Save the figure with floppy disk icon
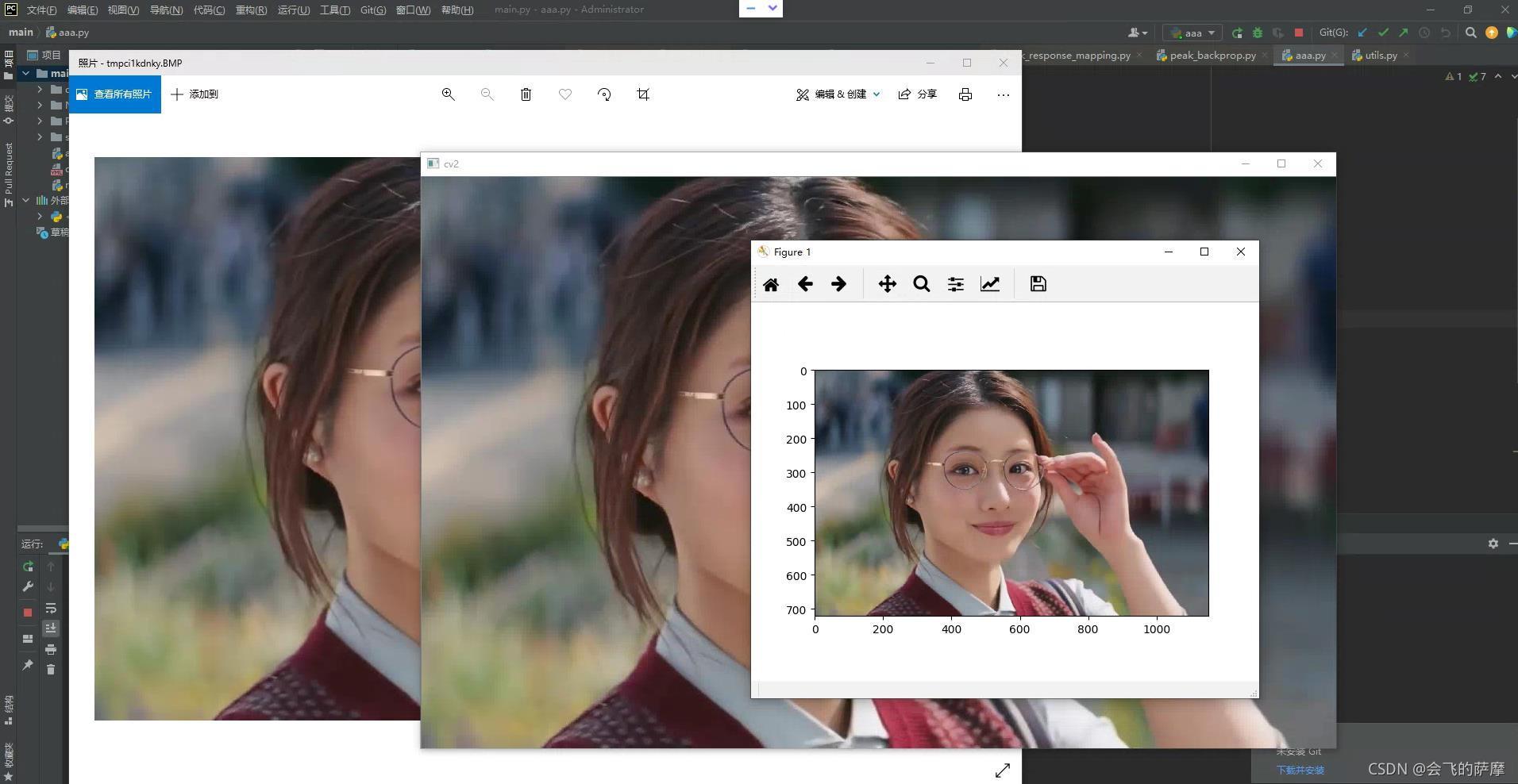The height and width of the screenshot is (784, 1518). coord(1038,284)
